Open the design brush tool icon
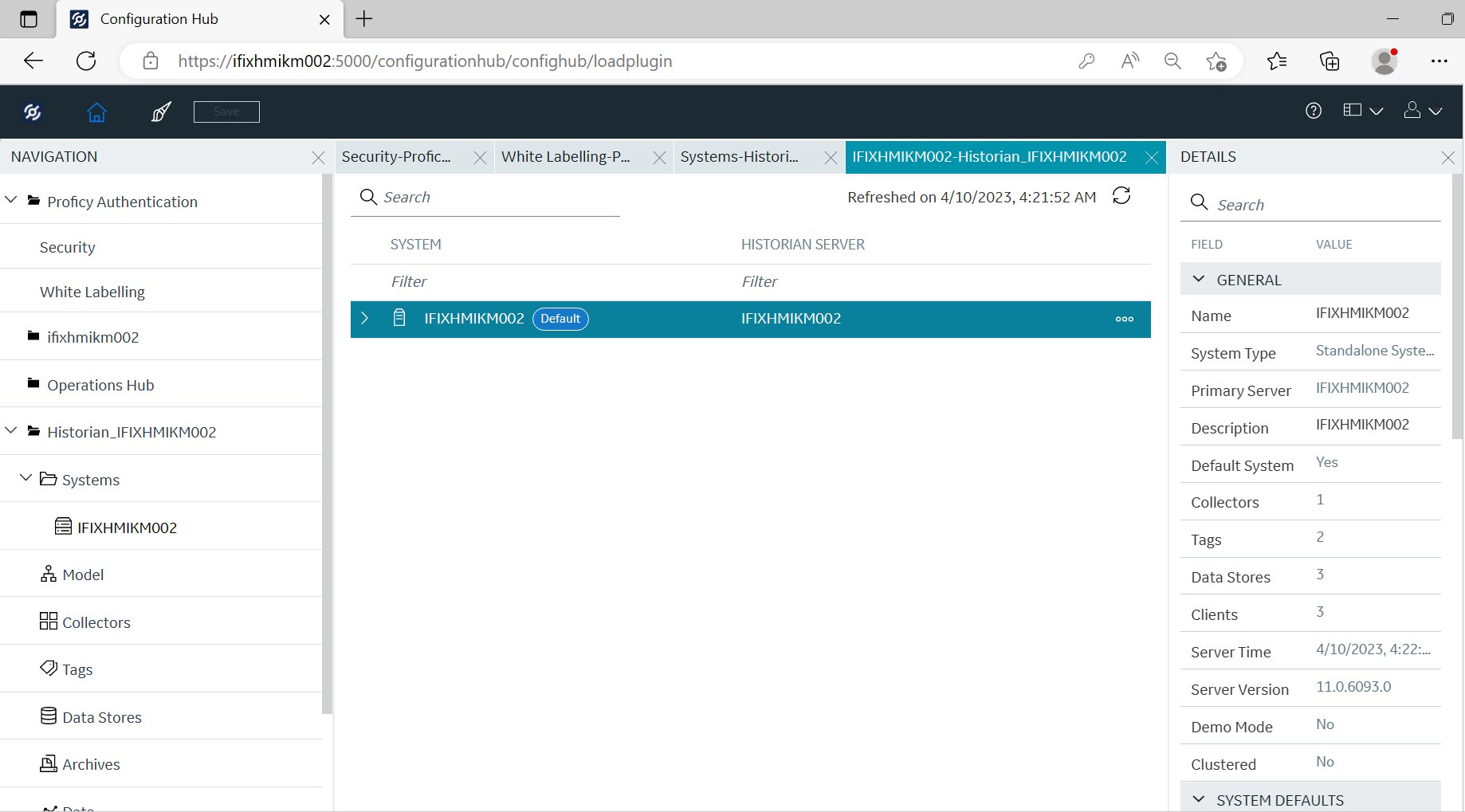Screen dimensions: 1465x812 (161, 112)
